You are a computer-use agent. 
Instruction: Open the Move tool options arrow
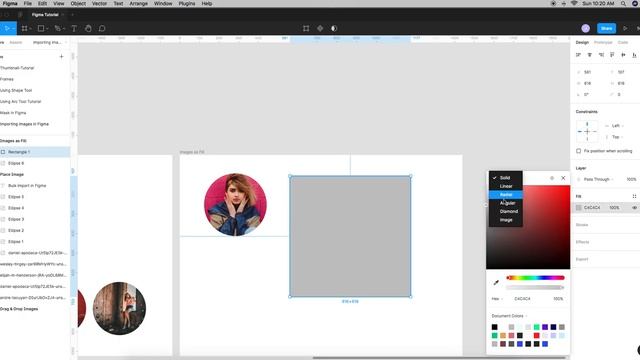pyautogui.click(x=13, y=29)
